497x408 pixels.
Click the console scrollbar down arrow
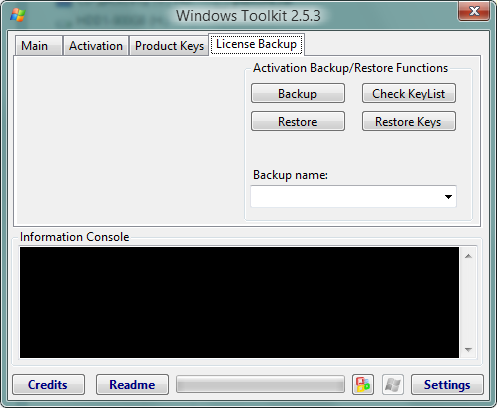(x=468, y=350)
